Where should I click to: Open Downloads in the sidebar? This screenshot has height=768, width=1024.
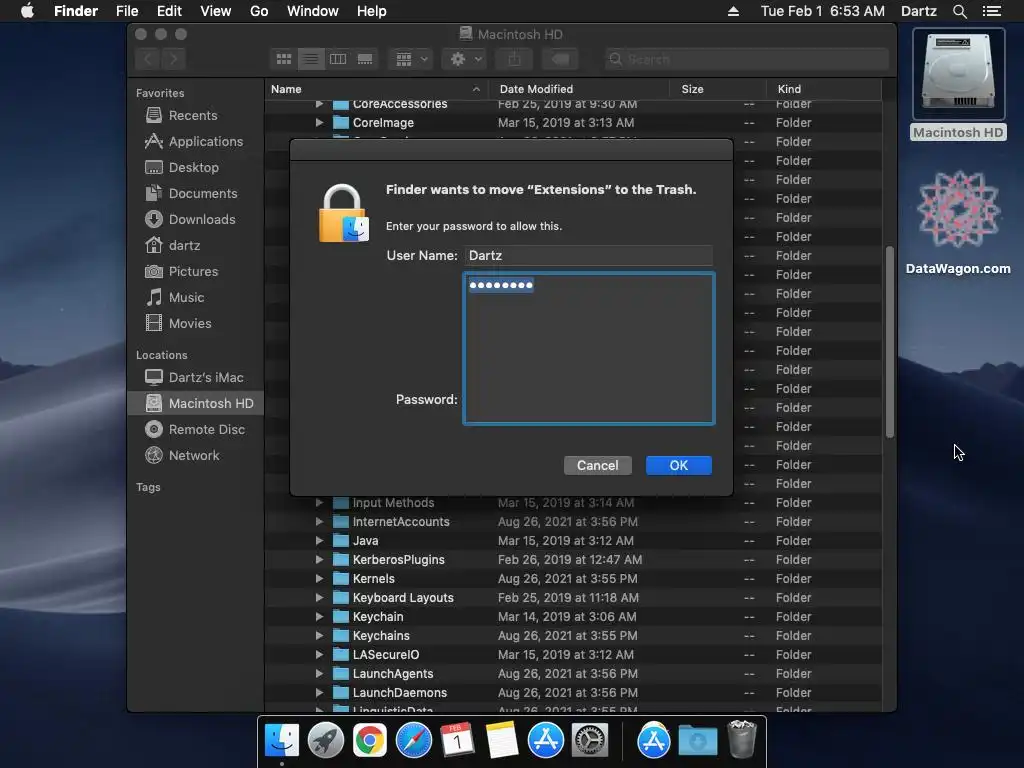pyautogui.click(x=201, y=219)
